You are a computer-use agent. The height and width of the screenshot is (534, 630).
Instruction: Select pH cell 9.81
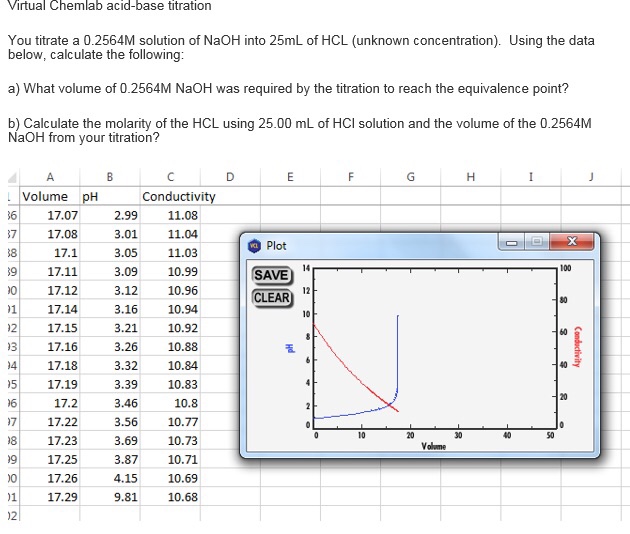[x=110, y=497]
